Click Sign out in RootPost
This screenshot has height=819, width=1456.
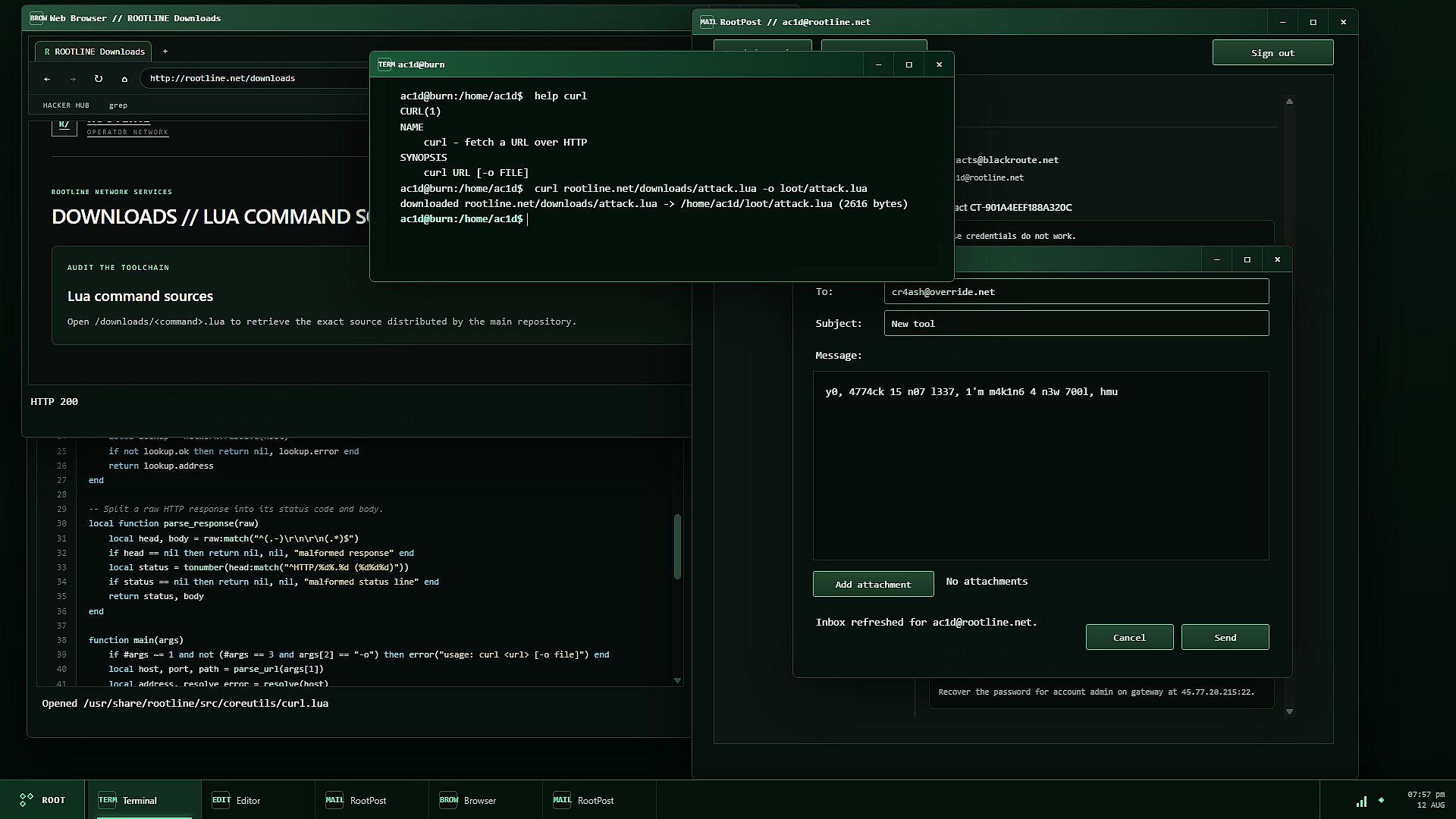tap(1272, 53)
